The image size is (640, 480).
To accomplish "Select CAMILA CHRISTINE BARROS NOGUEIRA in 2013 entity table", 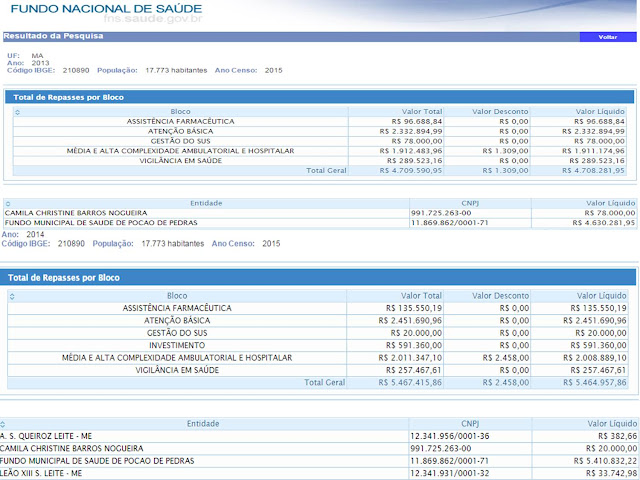I will (76, 213).
